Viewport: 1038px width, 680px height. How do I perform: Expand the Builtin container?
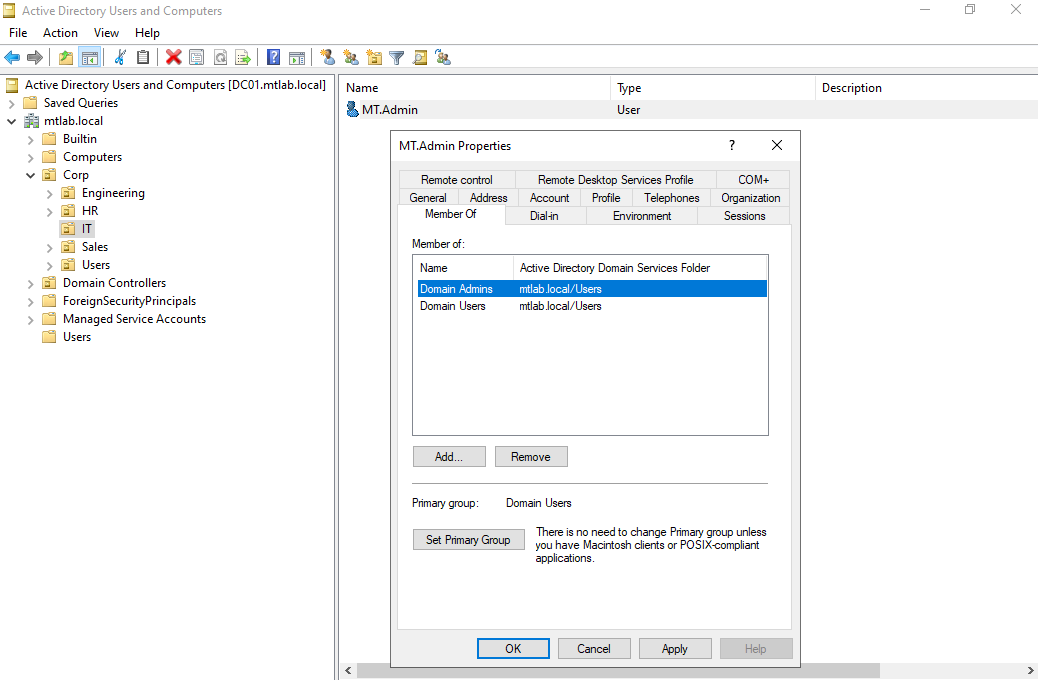click(30, 140)
